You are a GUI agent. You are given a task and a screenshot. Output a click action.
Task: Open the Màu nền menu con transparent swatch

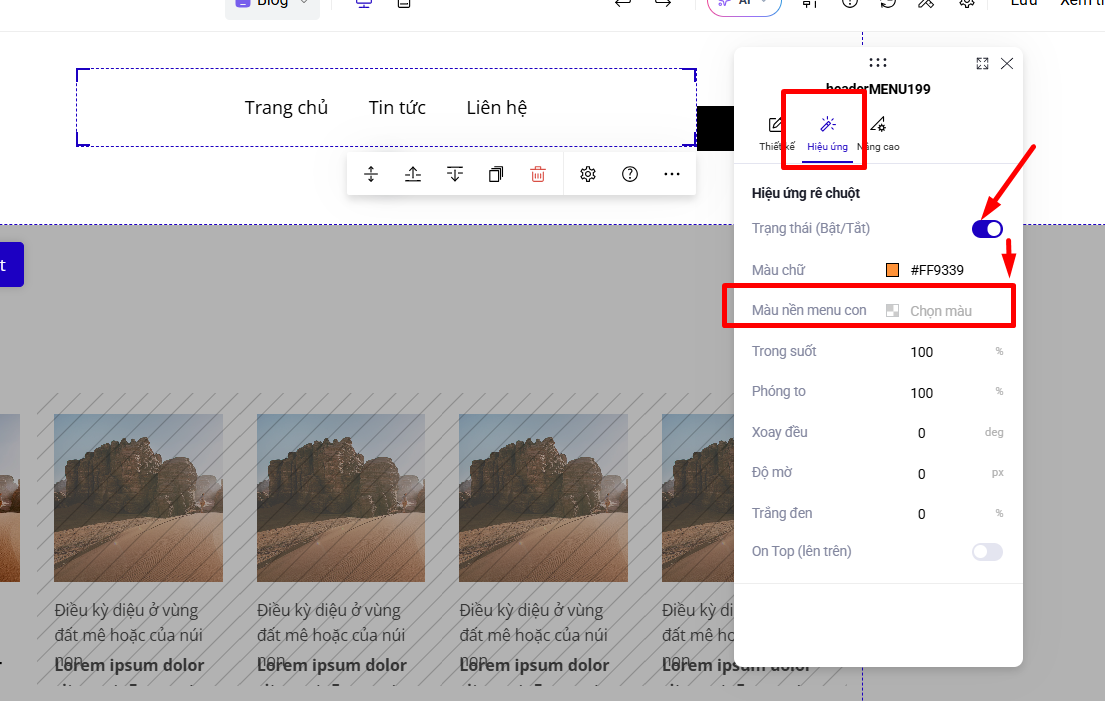pos(892,311)
